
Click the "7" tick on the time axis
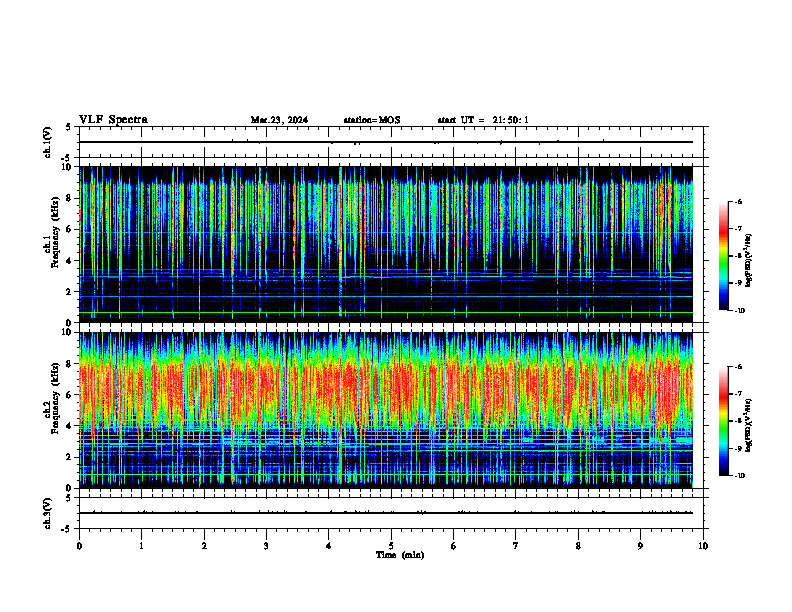(516, 546)
